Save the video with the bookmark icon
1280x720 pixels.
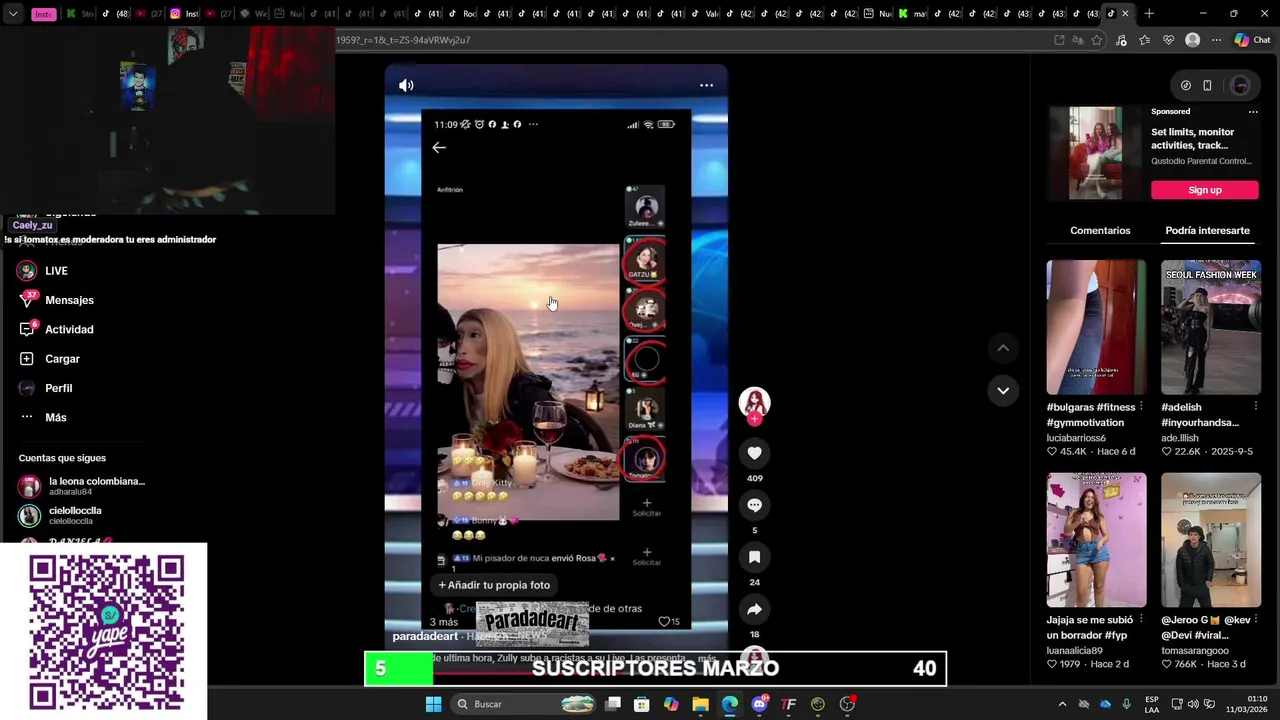[754, 557]
